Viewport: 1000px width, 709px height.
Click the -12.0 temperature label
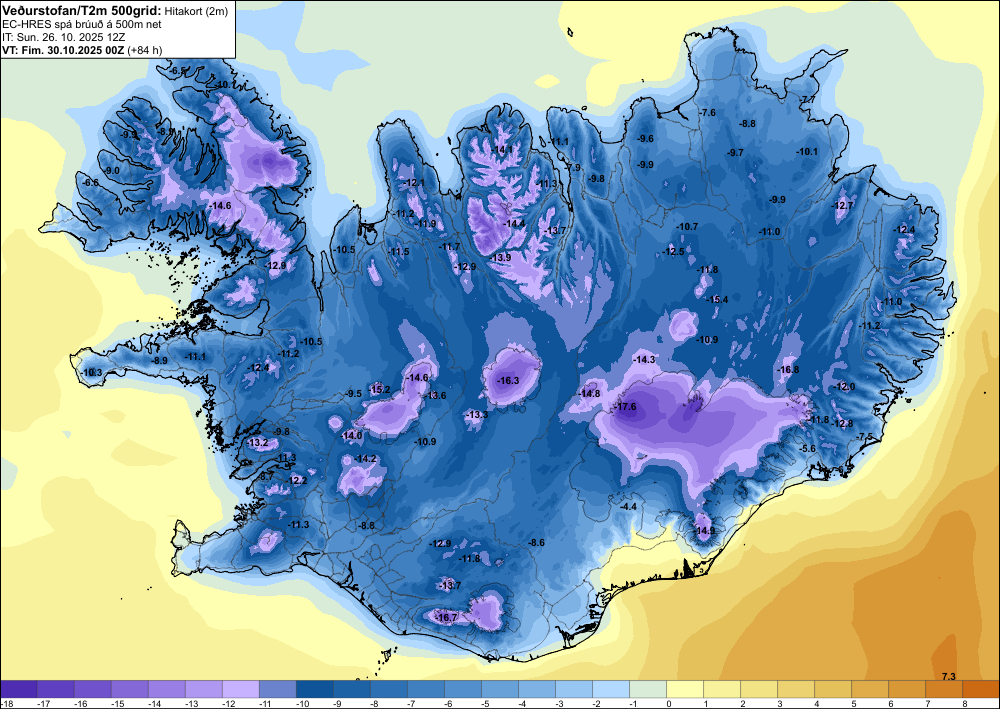844,387
